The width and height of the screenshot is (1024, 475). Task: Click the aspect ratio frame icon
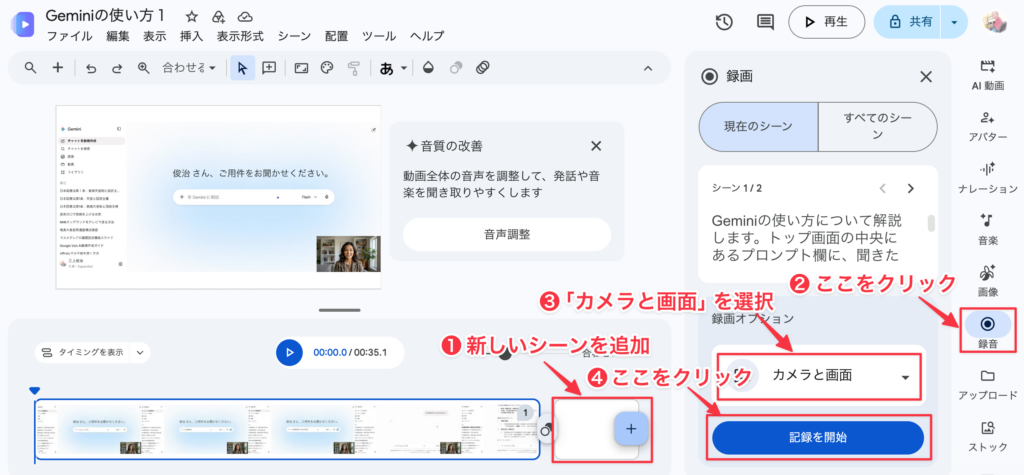coord(301,68)
